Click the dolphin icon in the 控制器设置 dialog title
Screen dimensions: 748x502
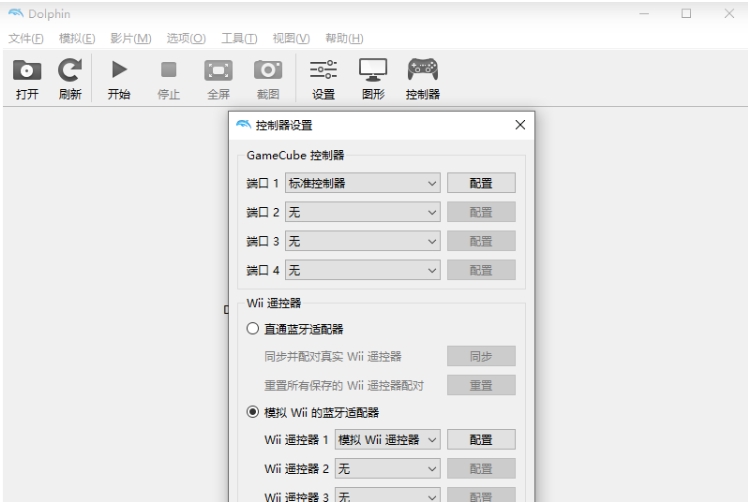click(x=243, y=125)
